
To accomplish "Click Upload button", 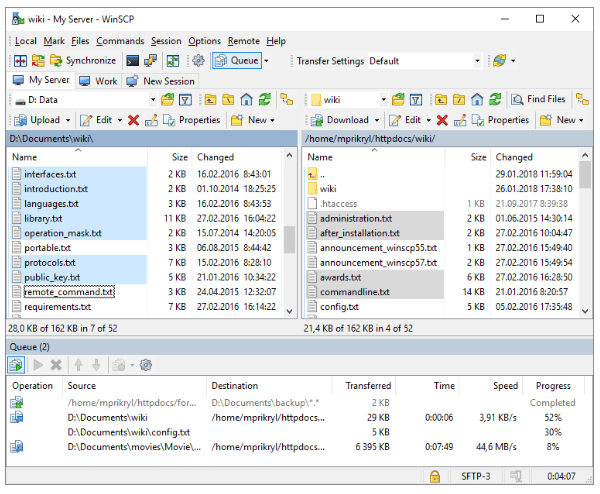I will (37, 120).
